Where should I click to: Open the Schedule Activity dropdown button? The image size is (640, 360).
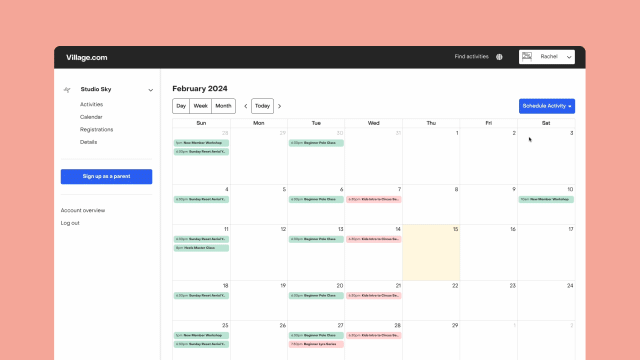[547, 106]
